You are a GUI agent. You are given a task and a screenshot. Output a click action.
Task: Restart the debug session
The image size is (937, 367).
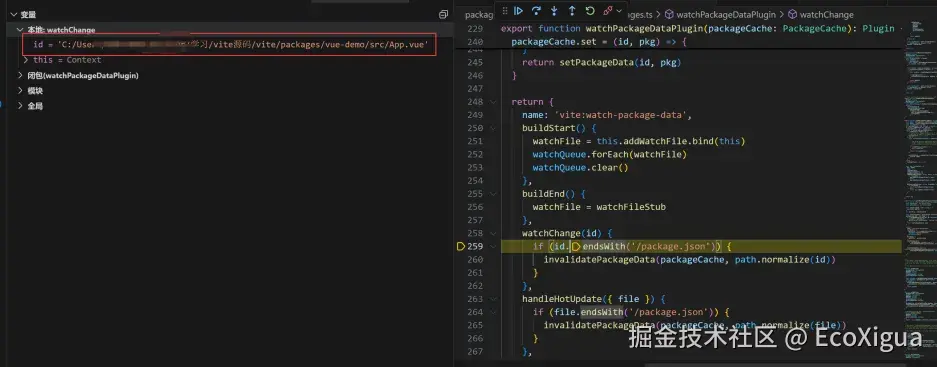[x=590, y=11]
